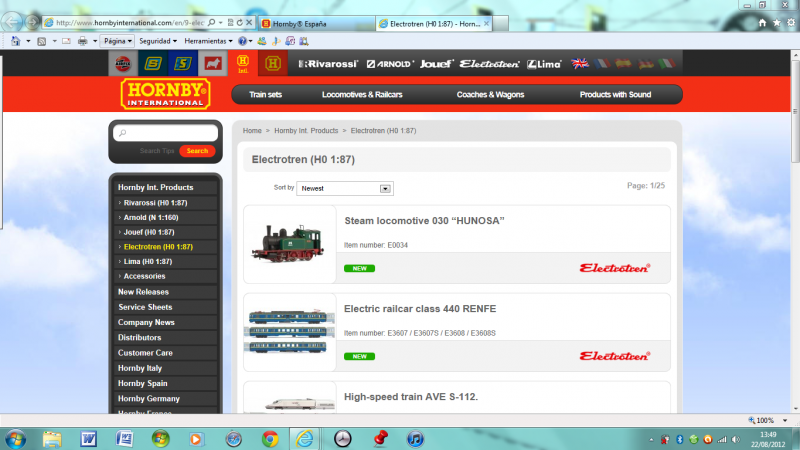Click the Help question mark icon
800x450 pixels.
242,41
